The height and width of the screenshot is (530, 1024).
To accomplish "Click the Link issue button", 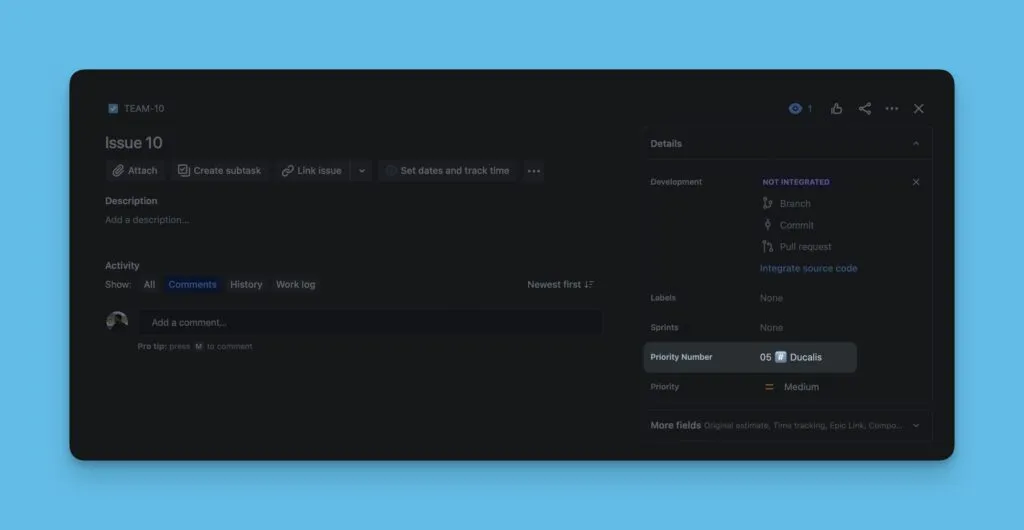I will click(311, 171).
